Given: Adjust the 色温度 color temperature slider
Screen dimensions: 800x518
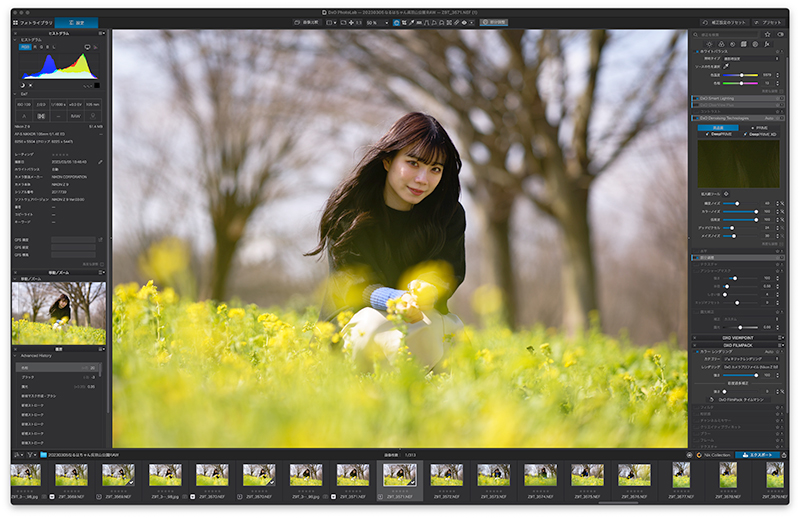Looking at the screenshot, I should (x=741, y=74).
